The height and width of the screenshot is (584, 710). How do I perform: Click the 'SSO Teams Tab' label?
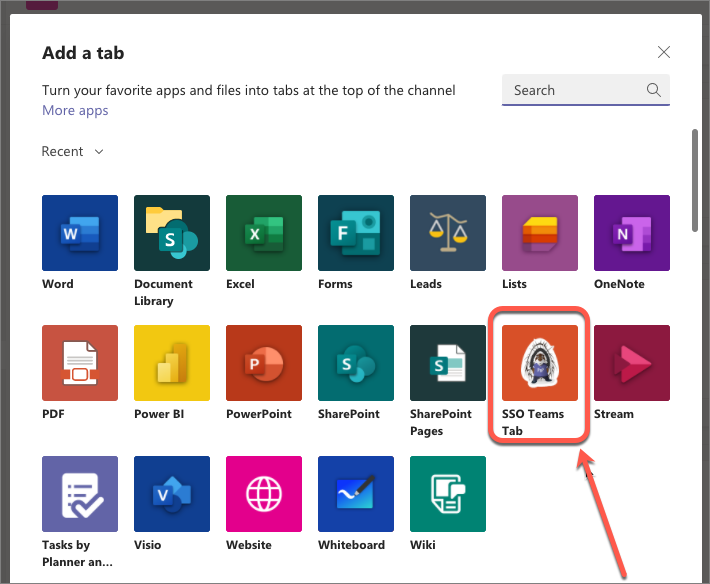(x=533, y=422)
